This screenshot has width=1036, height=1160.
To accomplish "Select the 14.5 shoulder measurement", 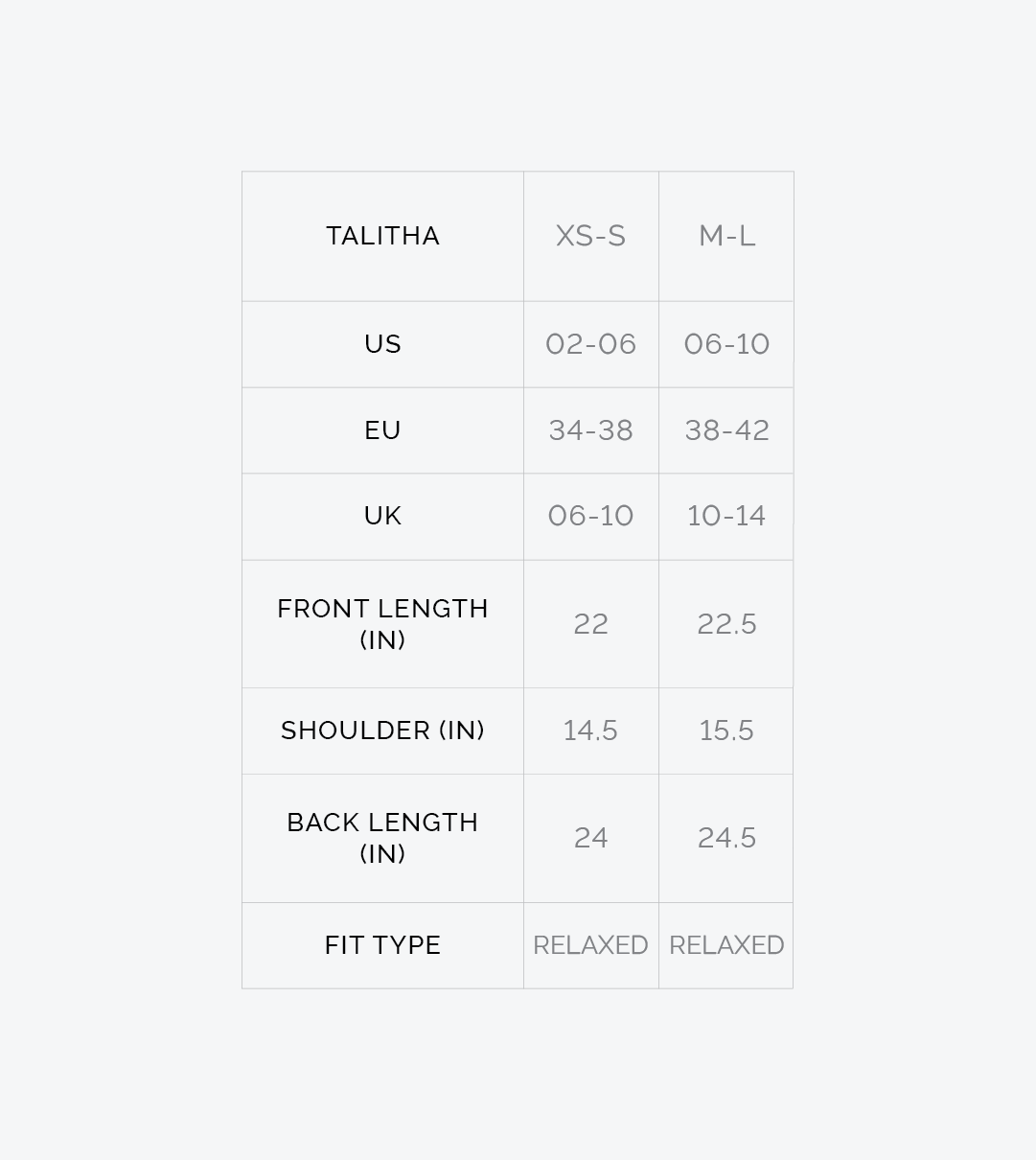I will click(590, 731).
